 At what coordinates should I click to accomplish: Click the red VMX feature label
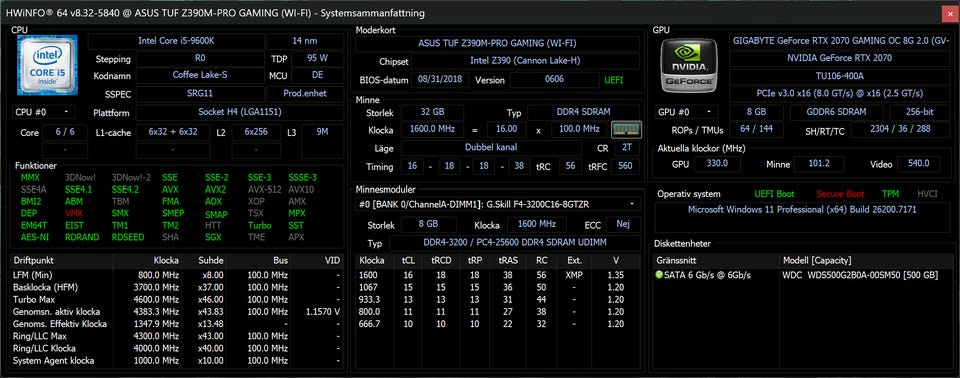[x=73, y=213]
